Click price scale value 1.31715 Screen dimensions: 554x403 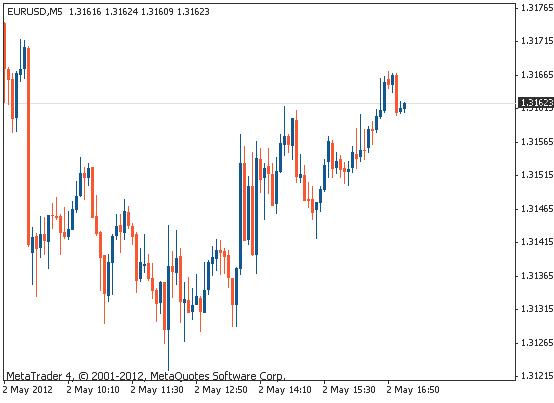tap(537, 41)
